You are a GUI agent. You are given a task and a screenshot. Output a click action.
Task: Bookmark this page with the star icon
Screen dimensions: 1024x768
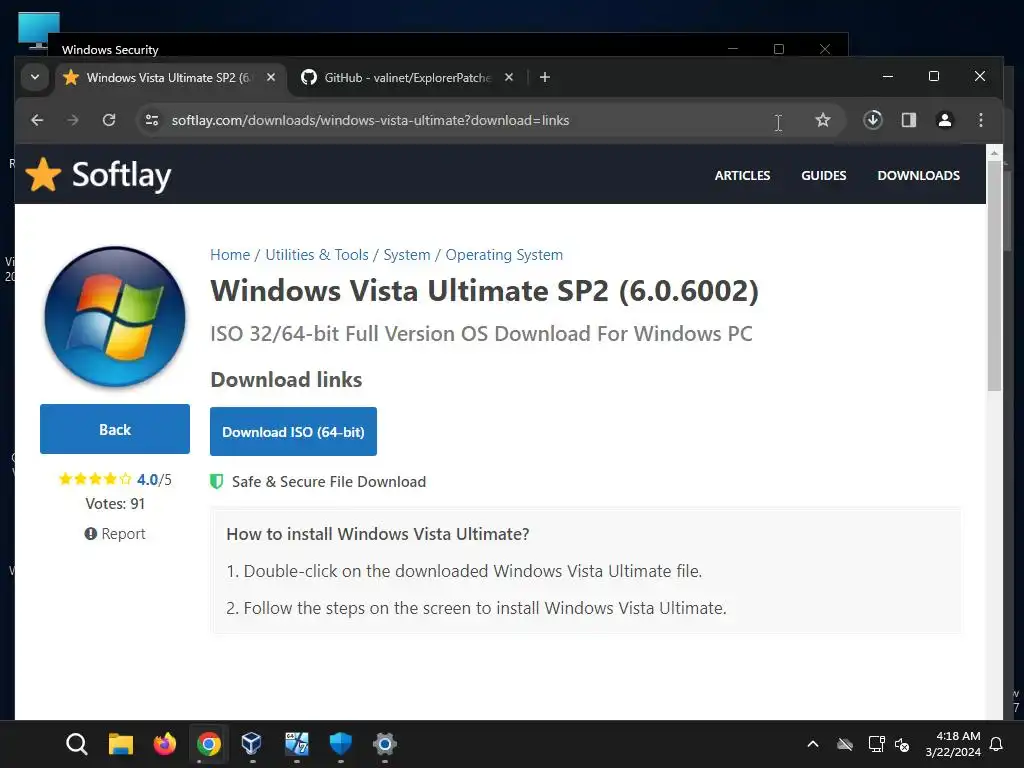point(823,120)
